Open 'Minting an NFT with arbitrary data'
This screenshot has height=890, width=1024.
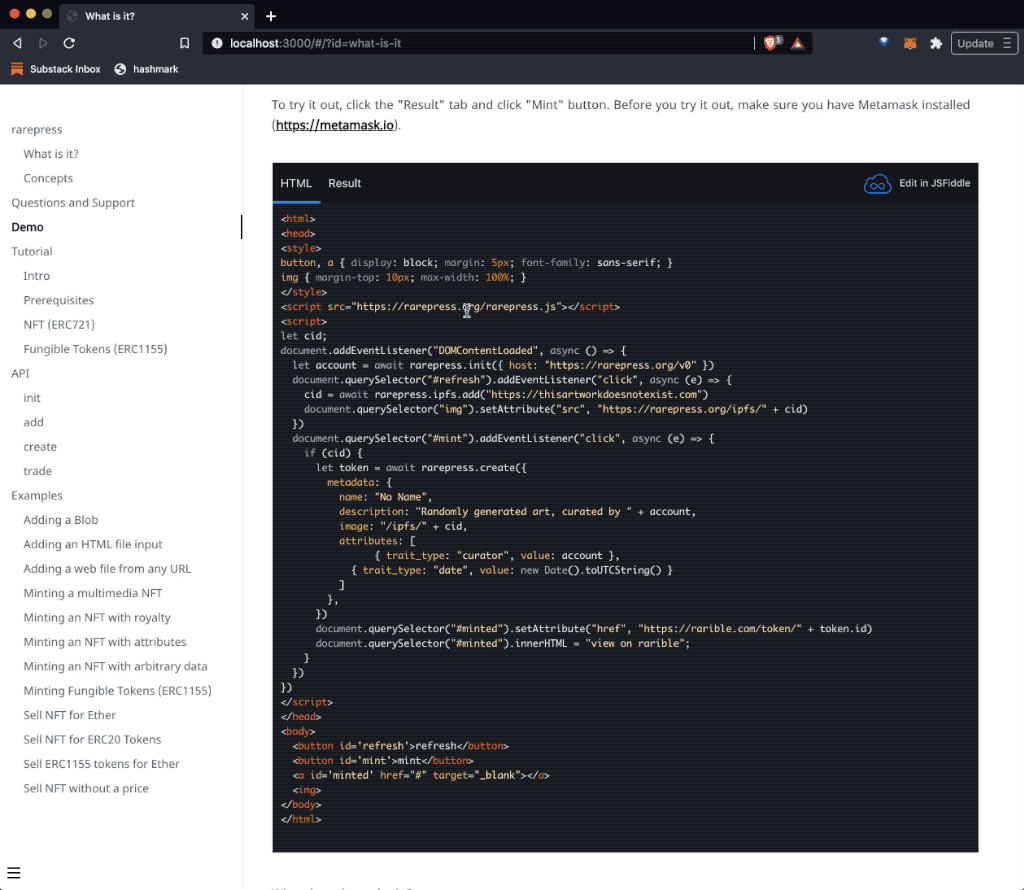[116, 667]
